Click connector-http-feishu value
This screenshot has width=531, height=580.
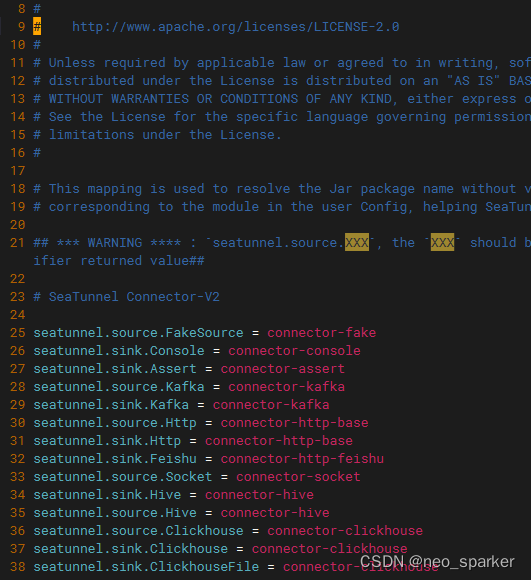point(302,459)
